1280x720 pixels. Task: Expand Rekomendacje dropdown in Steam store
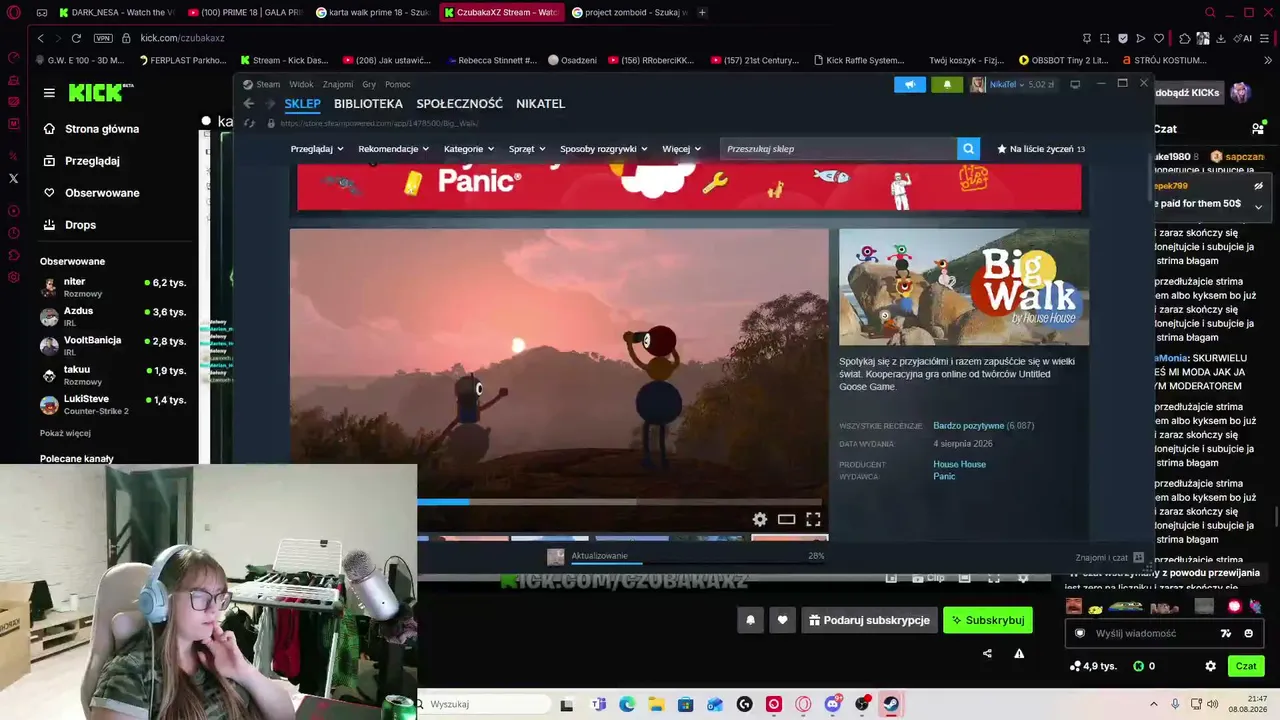(x=393, y=149)
